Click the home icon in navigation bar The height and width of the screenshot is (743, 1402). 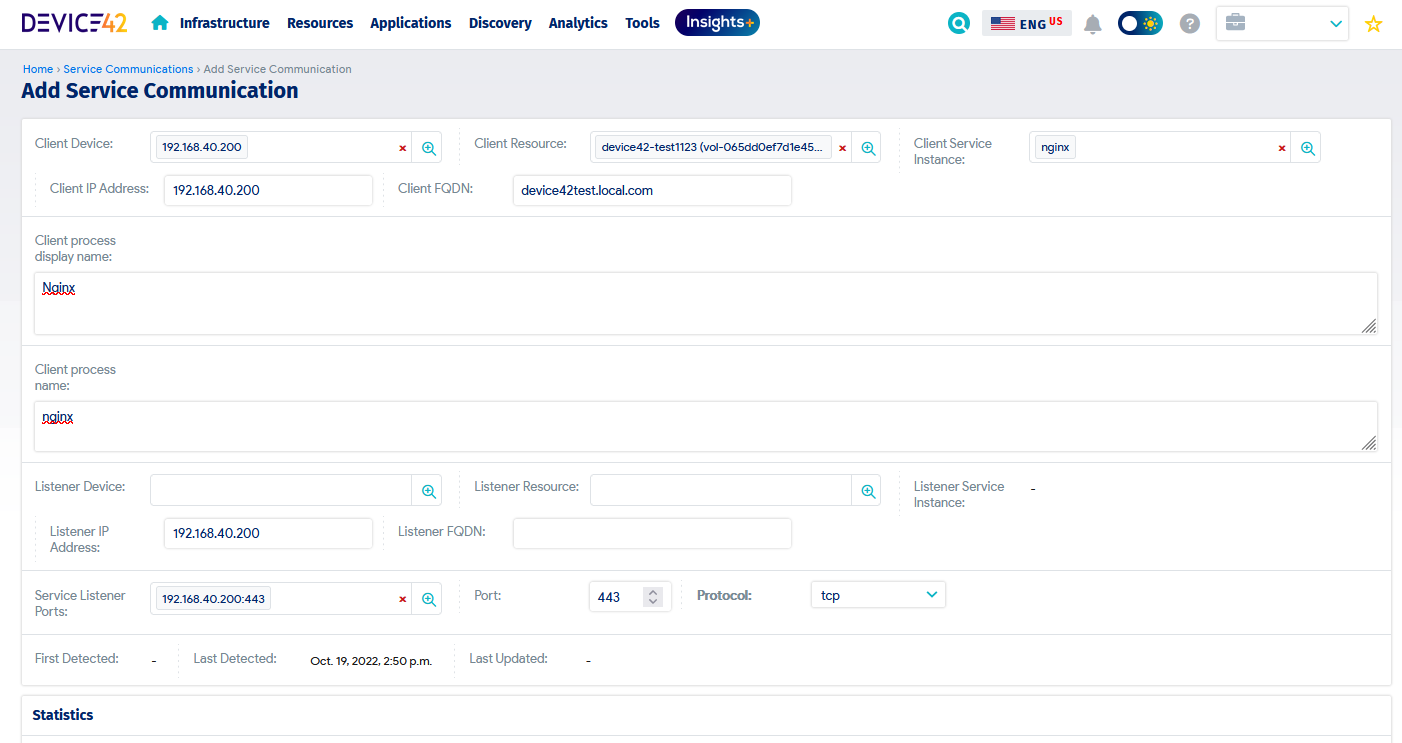point(159,23)
